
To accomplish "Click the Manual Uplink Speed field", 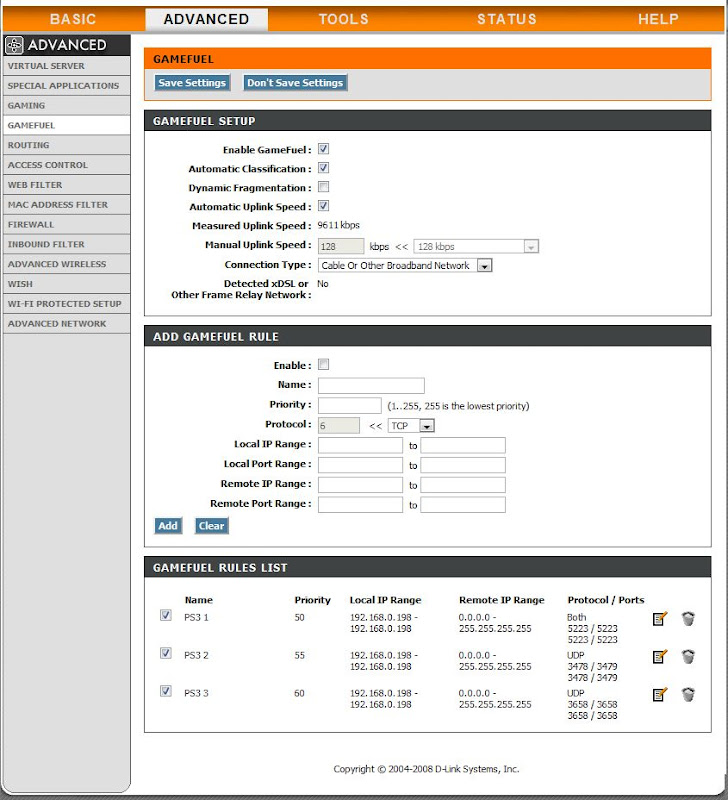I will click(341, 246).
